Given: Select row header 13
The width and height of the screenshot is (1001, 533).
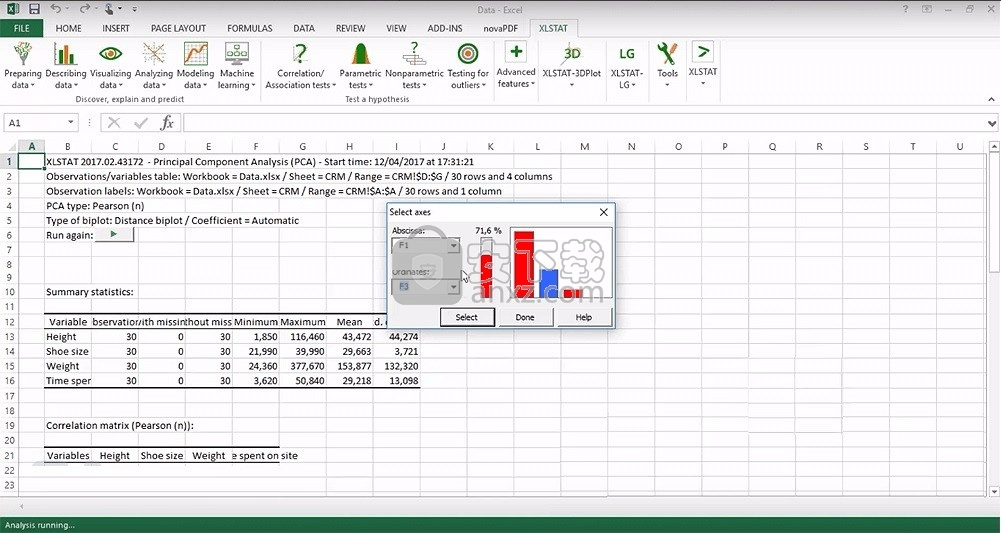Looking at the screenshot, I should coord(9,336).
